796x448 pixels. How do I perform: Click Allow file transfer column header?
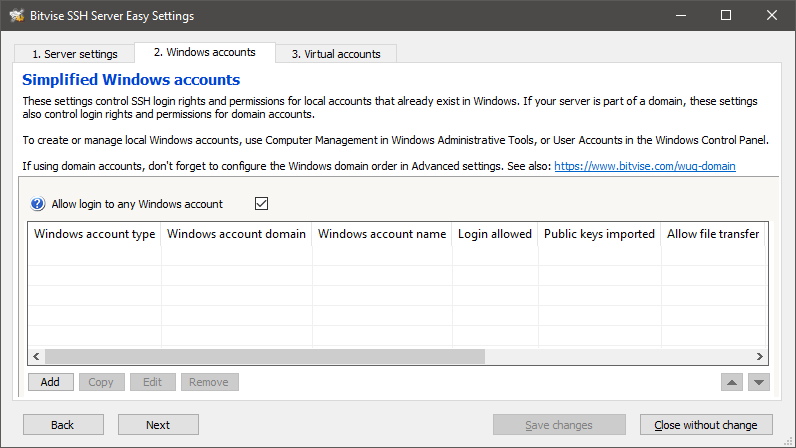coord(713,234)
